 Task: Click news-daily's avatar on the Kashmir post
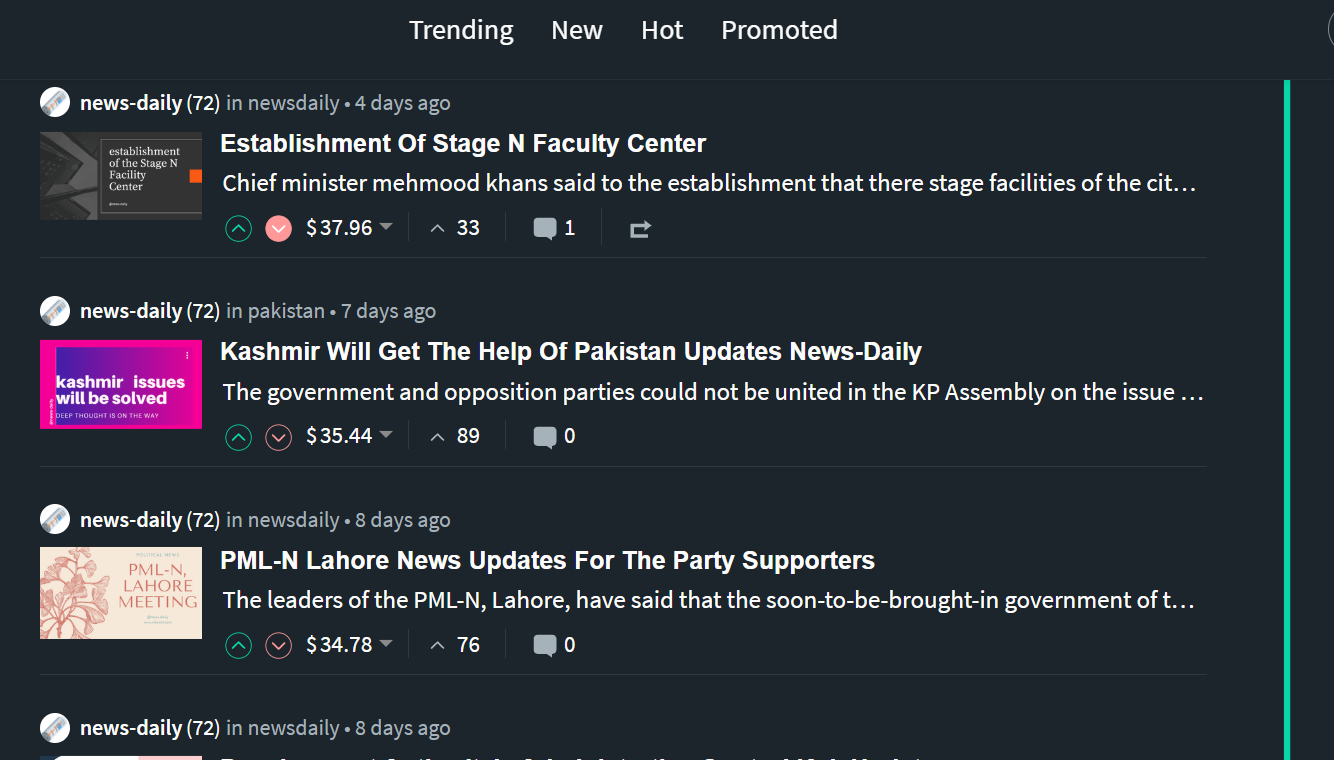(x=55, y=311)
